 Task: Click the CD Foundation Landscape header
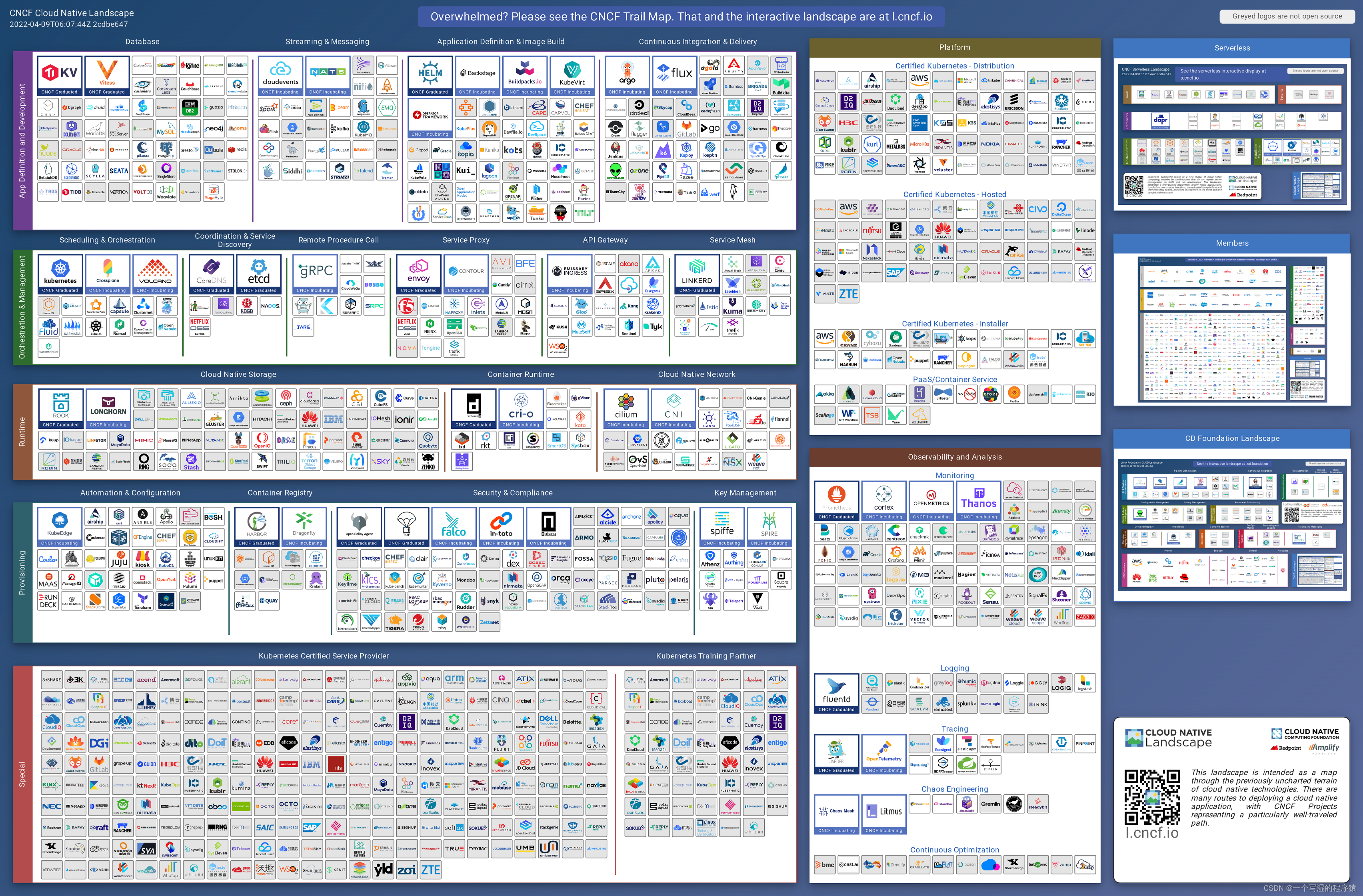pos(1232,438)
